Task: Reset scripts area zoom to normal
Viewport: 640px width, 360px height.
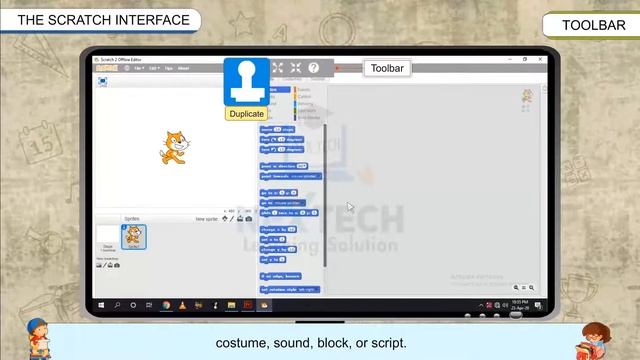Action: [x=524, y=288]
